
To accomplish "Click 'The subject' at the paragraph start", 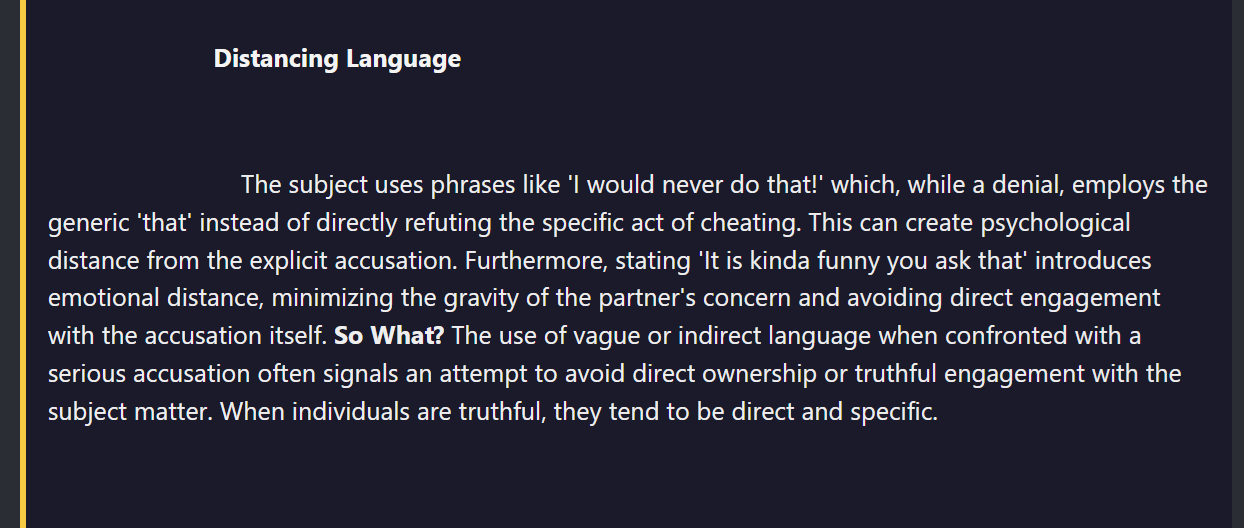I will click(304, 185).
